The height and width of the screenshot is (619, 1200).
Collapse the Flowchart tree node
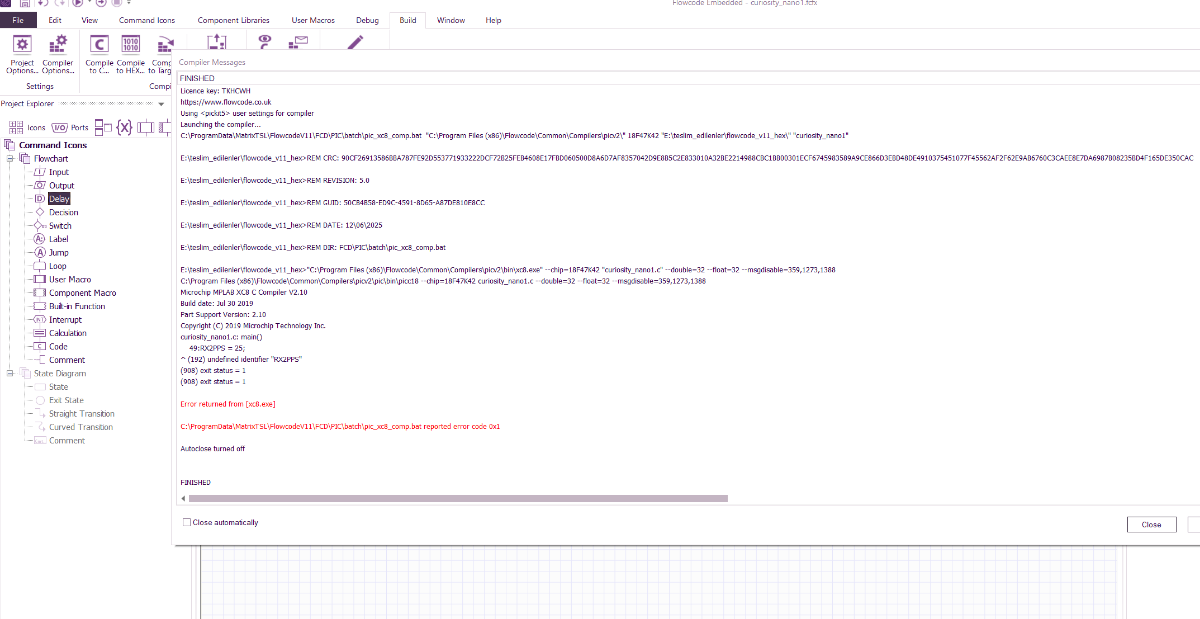tap(10, 158)
